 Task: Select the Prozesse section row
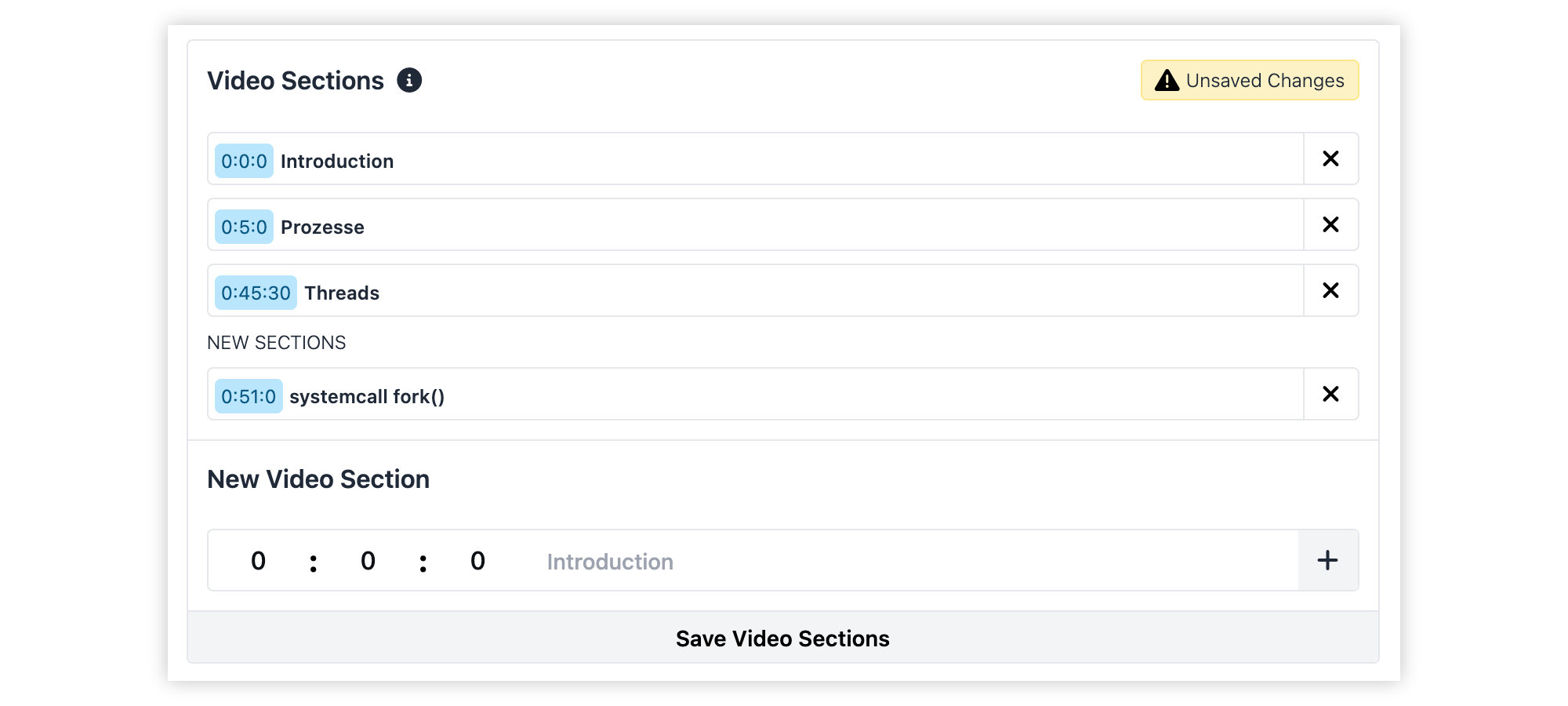click(706, 224)
